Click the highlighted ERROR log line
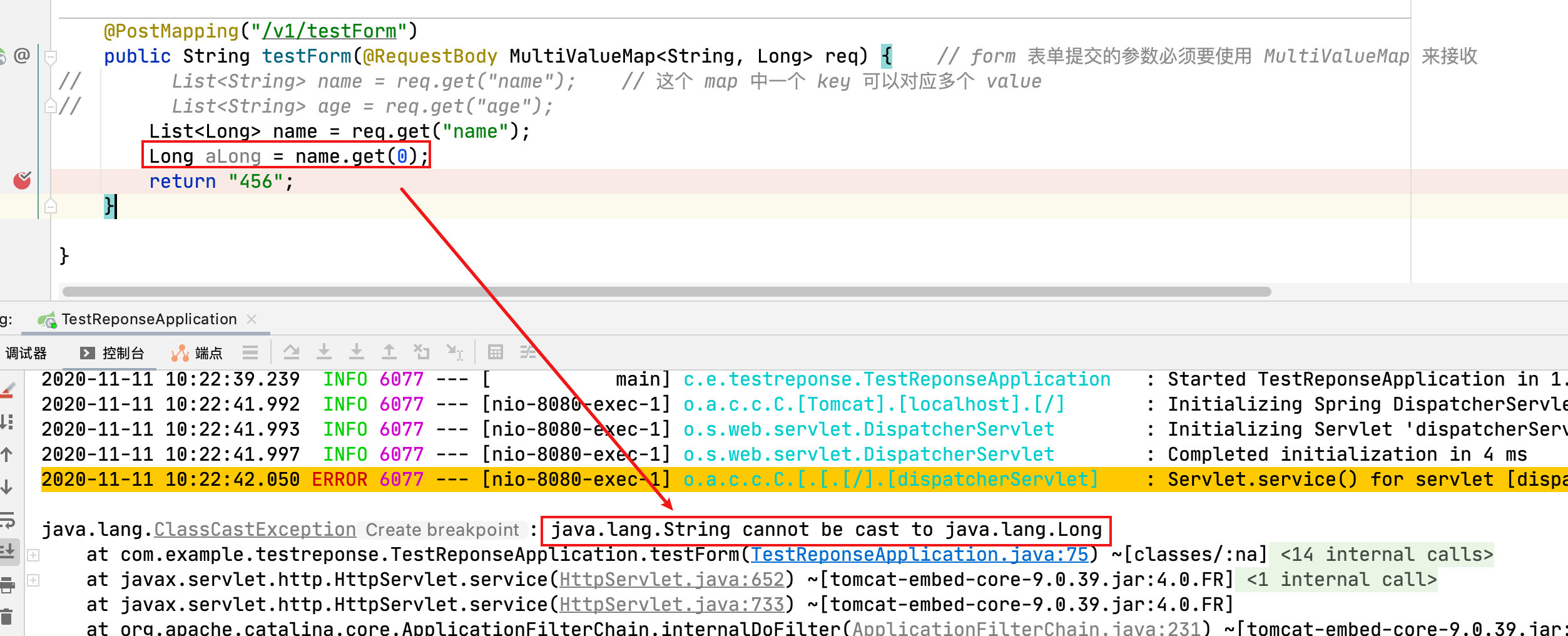Viewport: 1568px width, 636px height. (x=805, y=480)
